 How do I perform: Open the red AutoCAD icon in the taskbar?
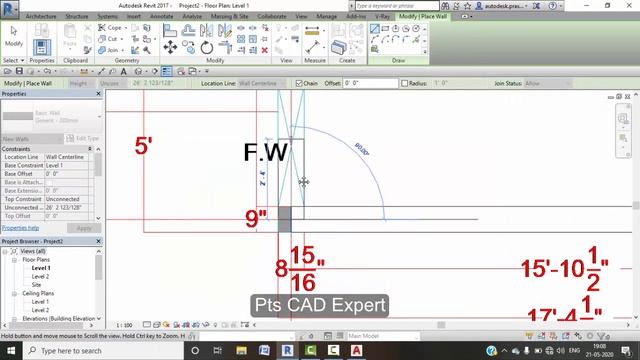click(356, 351)
